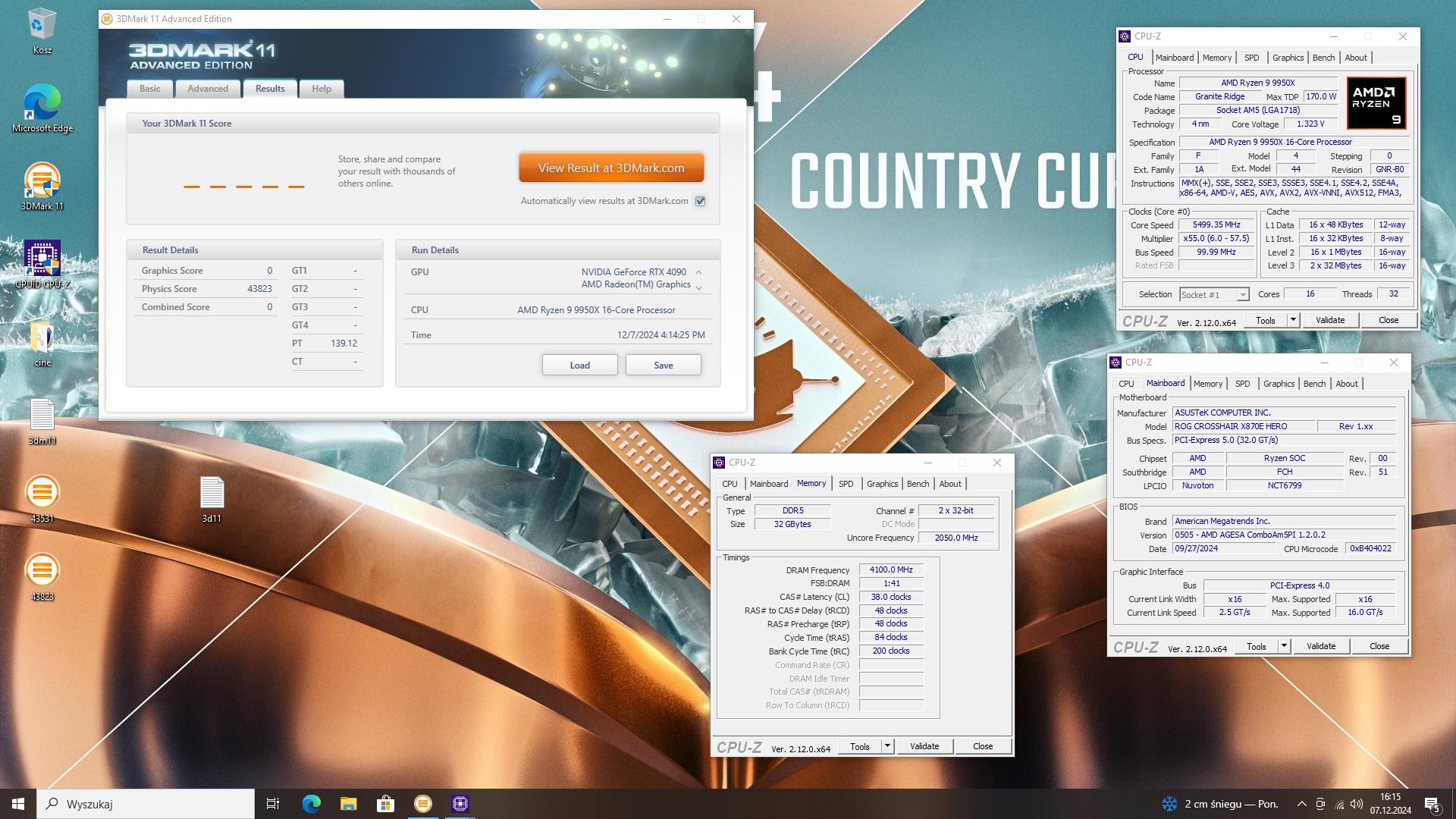
Task: Click Validate in the CPU-Z CPU window
Action: coord(1330,320)
